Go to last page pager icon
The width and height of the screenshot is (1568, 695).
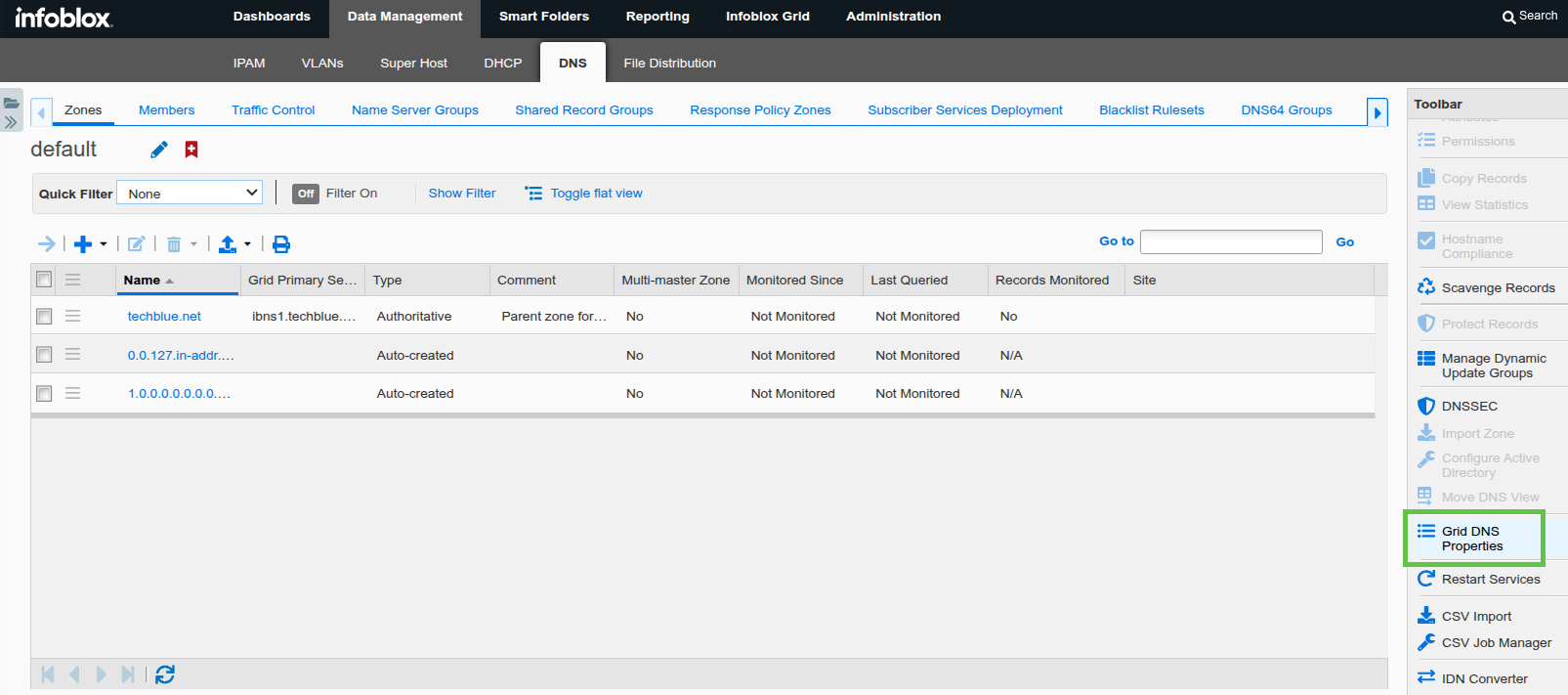pyautogui.click(x=128, y=674)
